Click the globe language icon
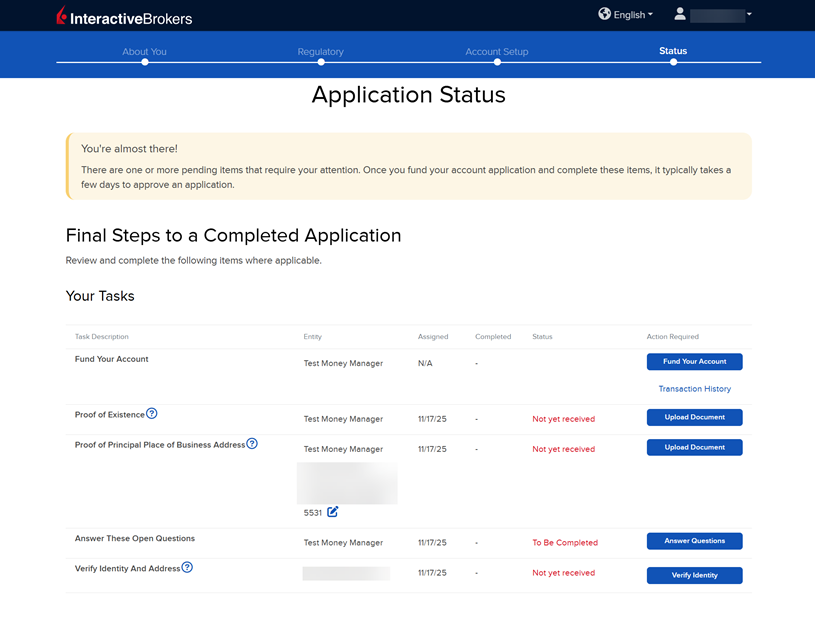The width and height of the screenshot is (815, 620). point(604,14)
